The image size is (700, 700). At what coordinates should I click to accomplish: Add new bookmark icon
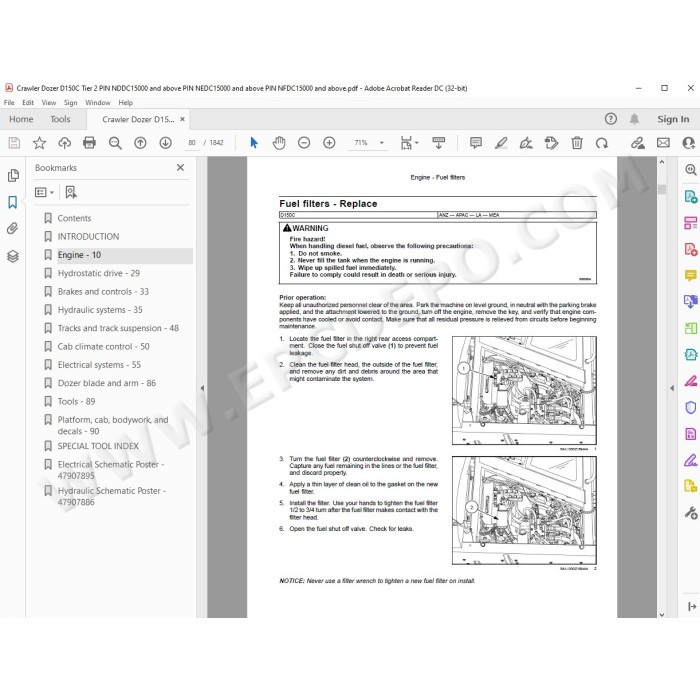pyautogui.click(x=71, y=192)
